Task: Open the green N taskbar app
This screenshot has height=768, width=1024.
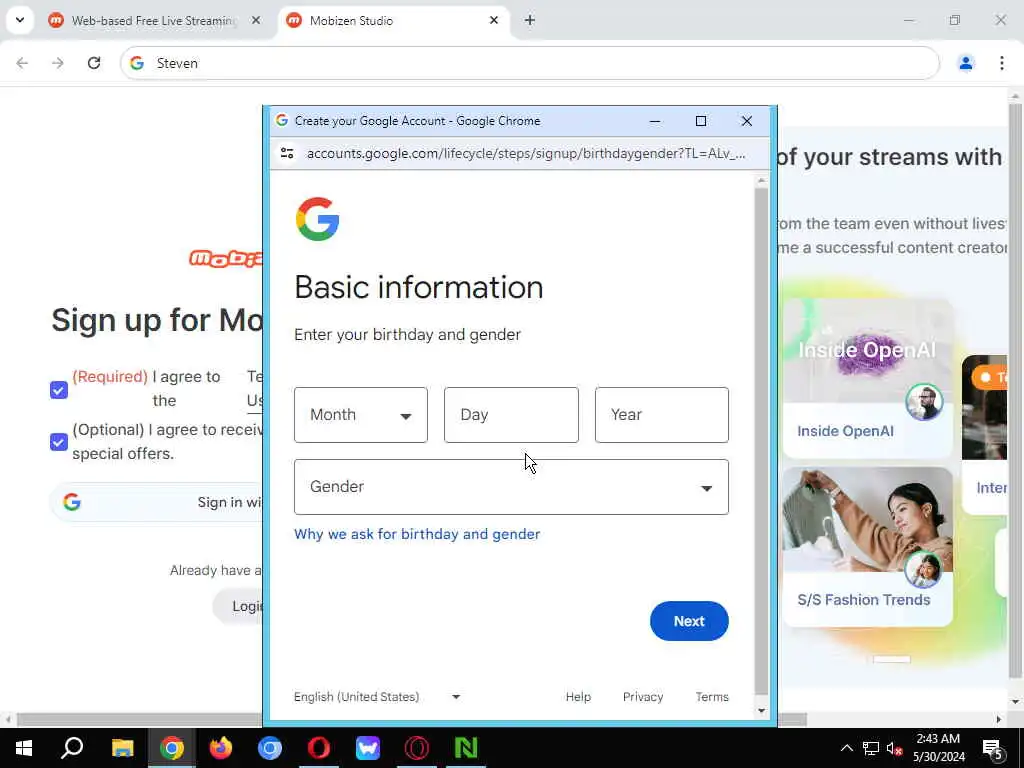Action: click(x=466, y=748)
